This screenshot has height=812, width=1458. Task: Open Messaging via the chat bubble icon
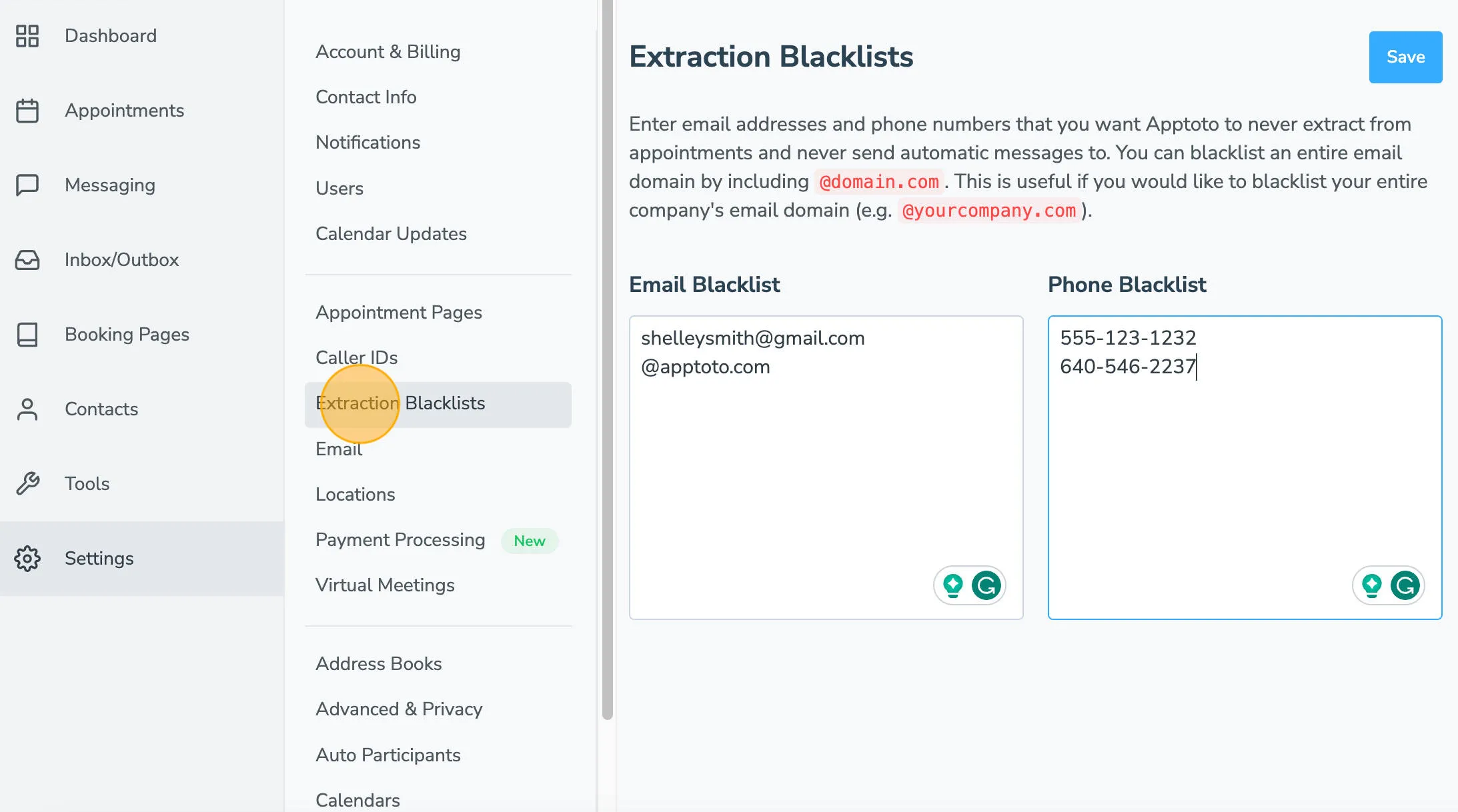pos(27,185)
